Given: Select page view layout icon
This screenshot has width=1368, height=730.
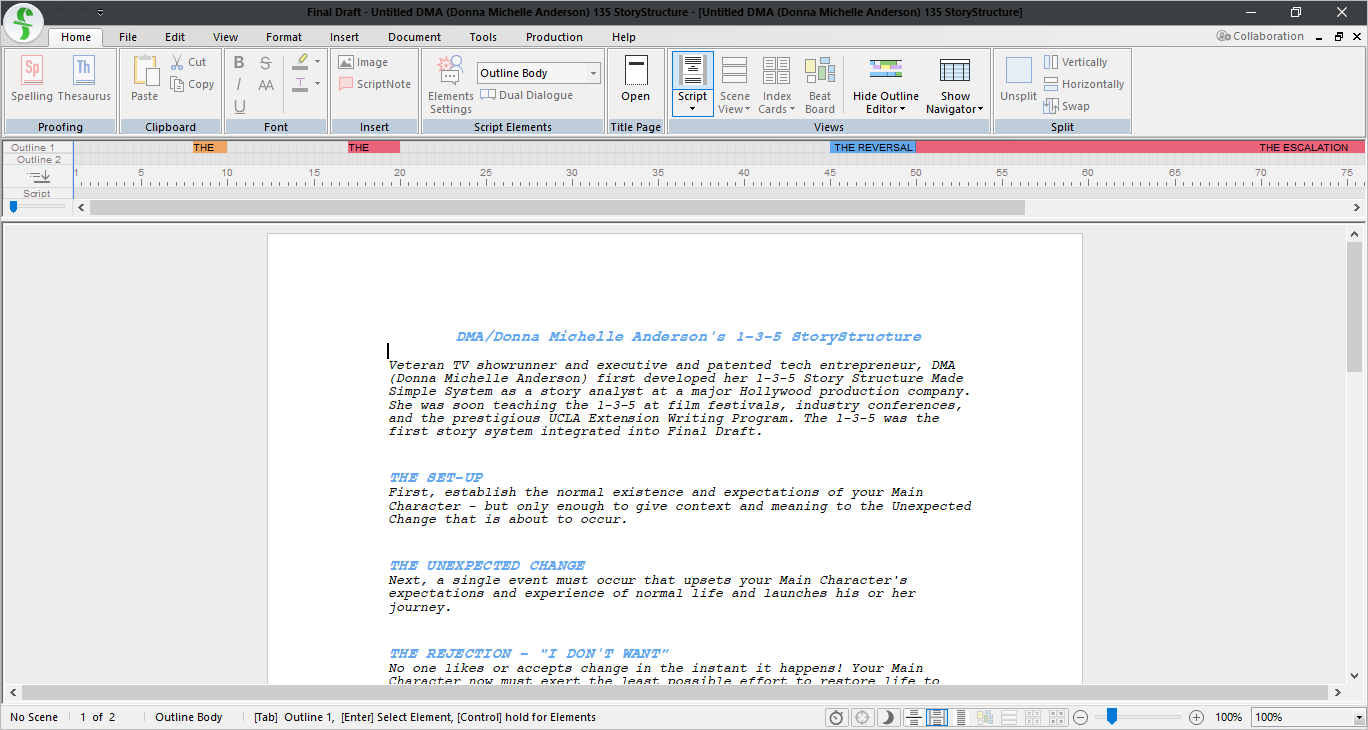Looking at the screenshot, I should coord(937,717).
